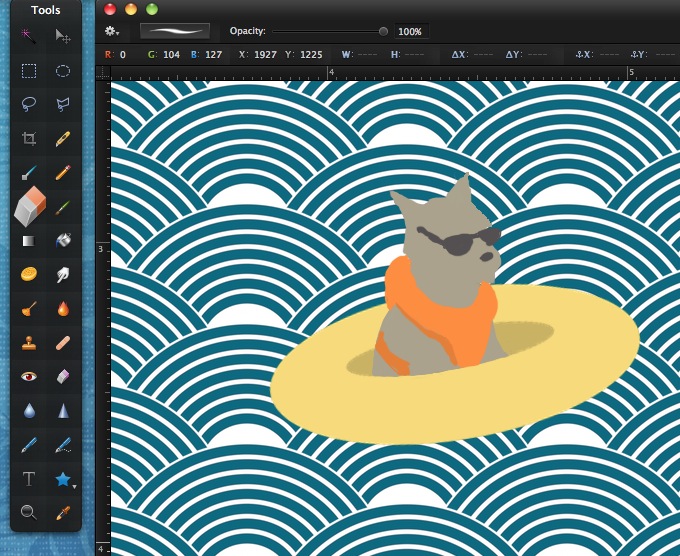The width and height of the screenshot is (680, 556).
Task: Open the brush stroke preset picker
Action: [x=175, y=31]
